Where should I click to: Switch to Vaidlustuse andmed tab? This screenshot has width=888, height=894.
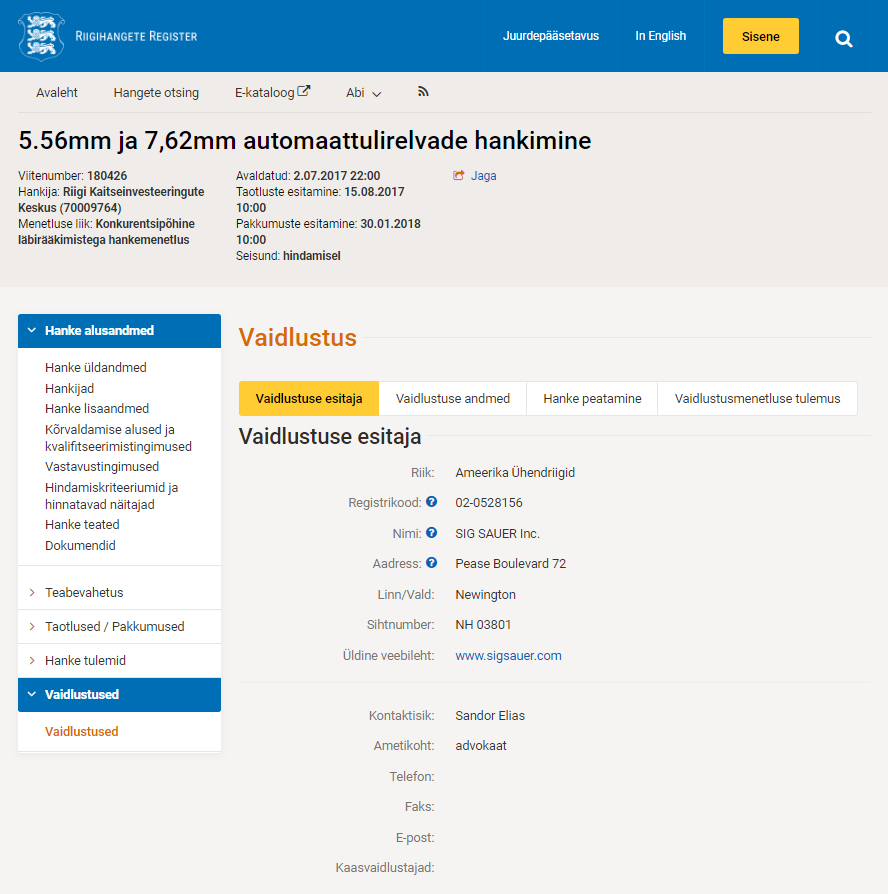453,398
